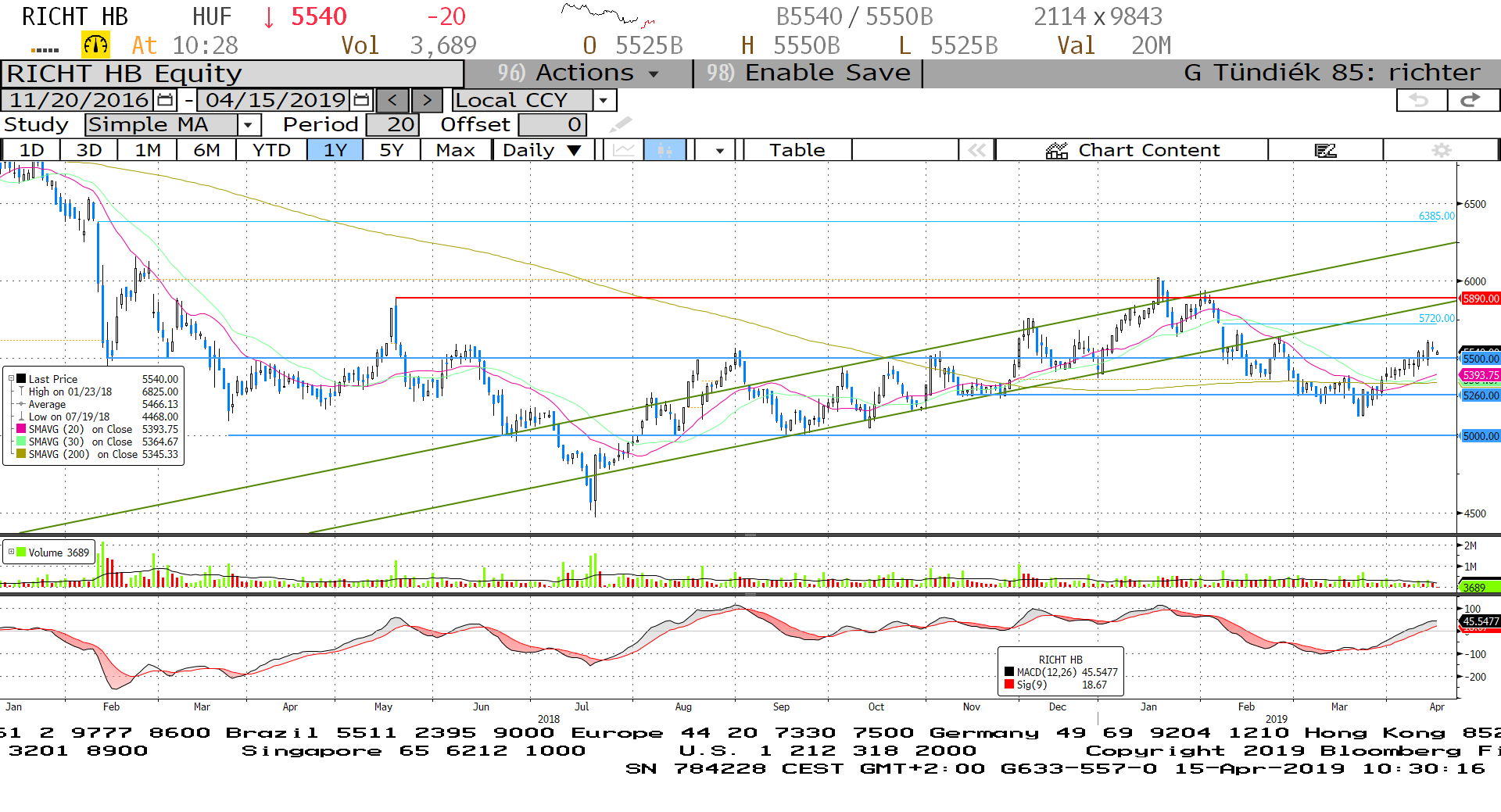Click the red Sig(9) legend swatch
This screenshot has height=812, width=1501.
tap(1009, 685)
